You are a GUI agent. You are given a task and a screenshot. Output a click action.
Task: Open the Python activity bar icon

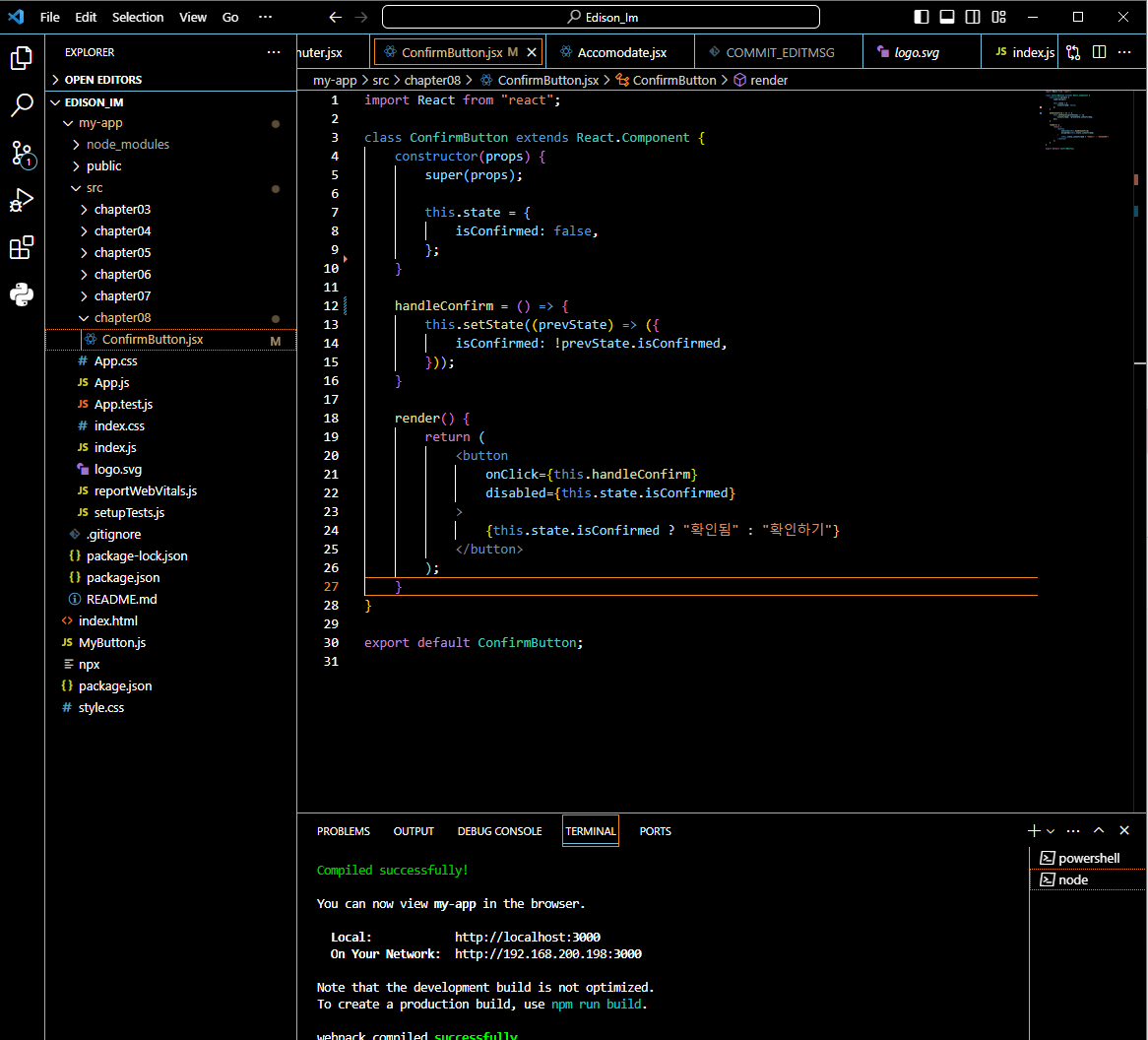click(x=22, y=294)
